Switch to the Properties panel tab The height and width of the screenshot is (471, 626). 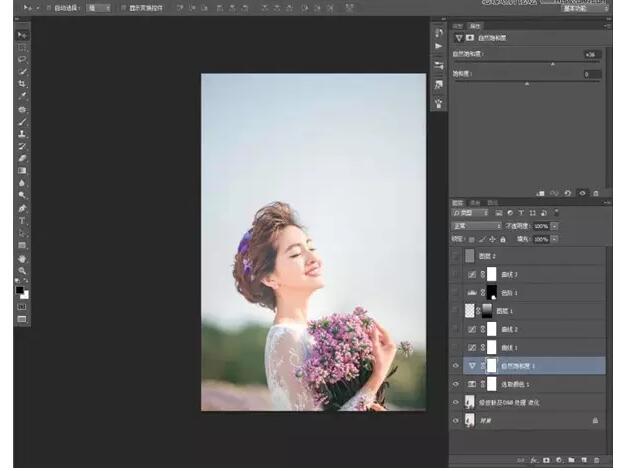click(476, 25)
